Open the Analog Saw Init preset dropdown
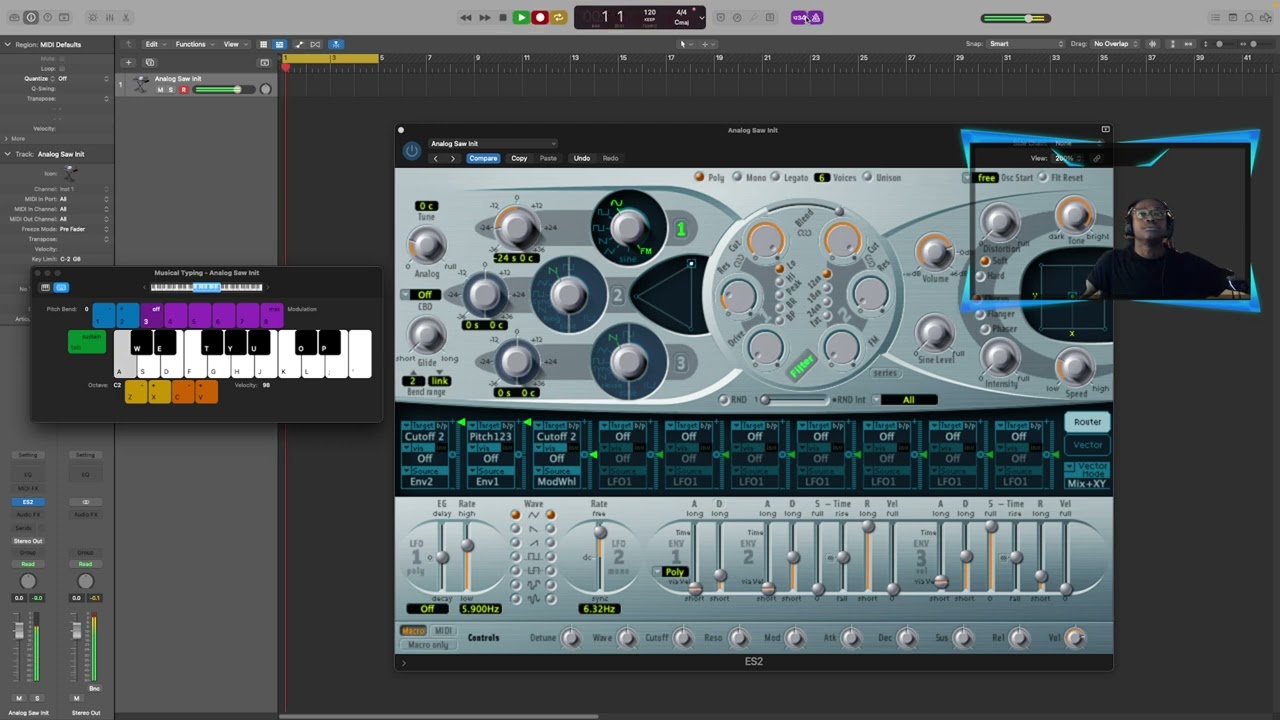 pos(492,143)
